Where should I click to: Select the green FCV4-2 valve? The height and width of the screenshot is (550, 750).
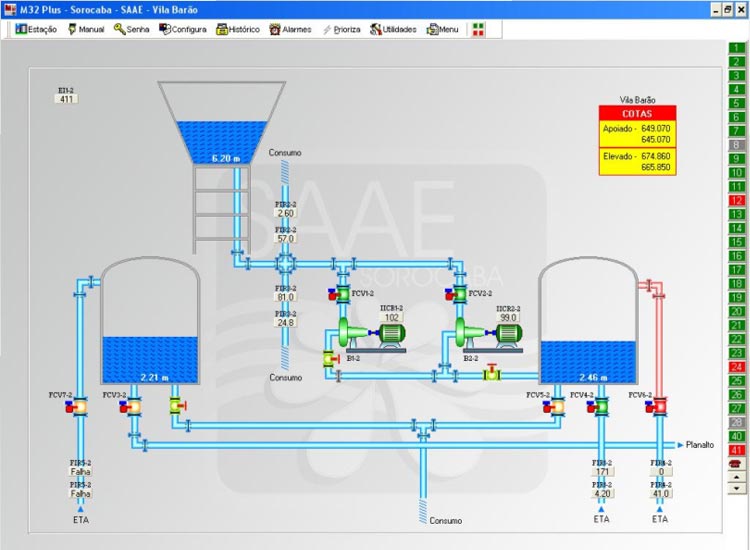coord(598,407)
